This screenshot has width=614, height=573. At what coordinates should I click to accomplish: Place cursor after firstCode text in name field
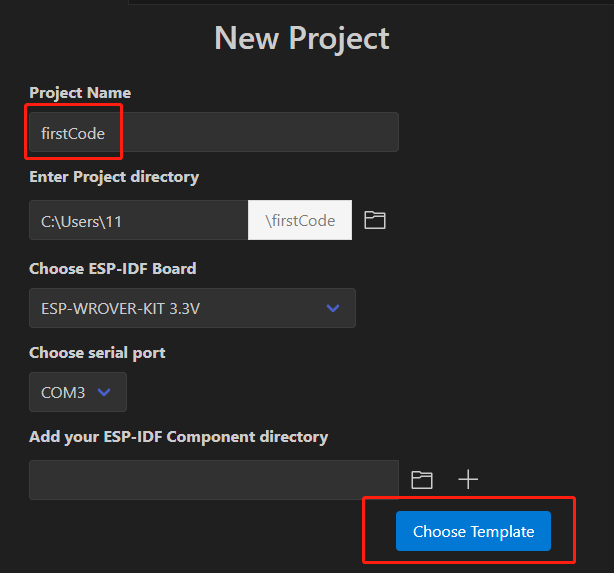pyautogui.click(x=107, y=133)
